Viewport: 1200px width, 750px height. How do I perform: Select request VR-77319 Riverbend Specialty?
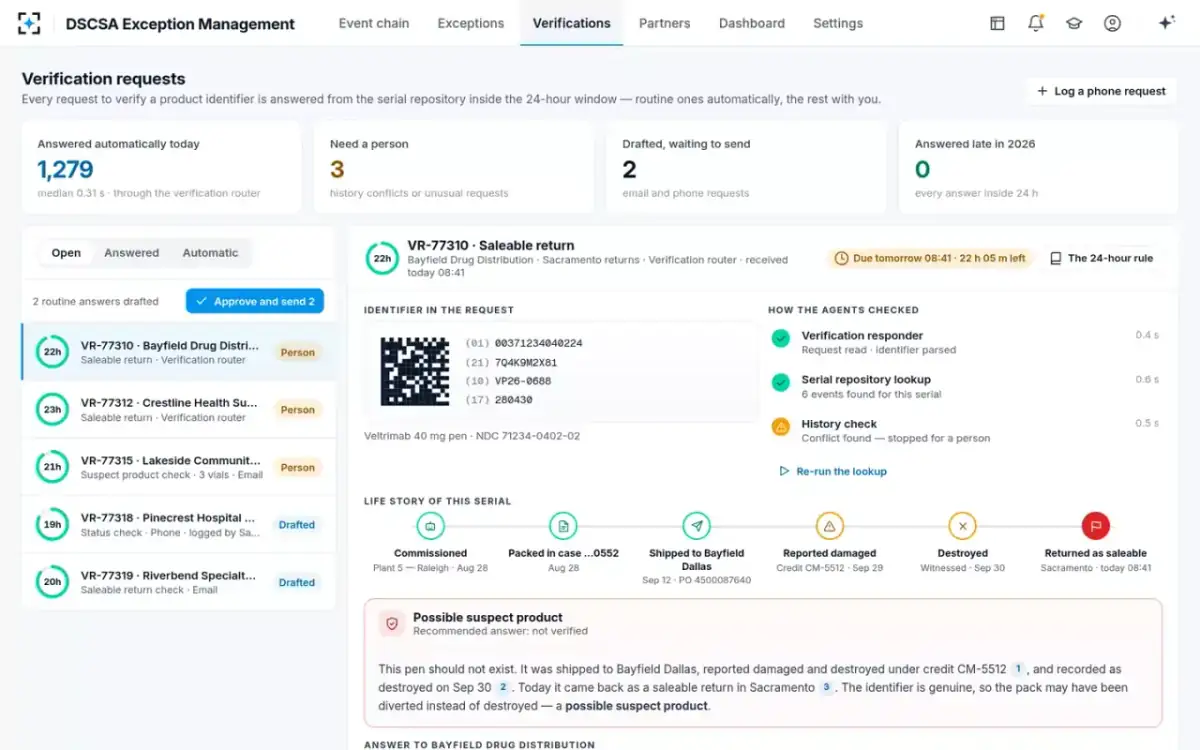(179, 582)
